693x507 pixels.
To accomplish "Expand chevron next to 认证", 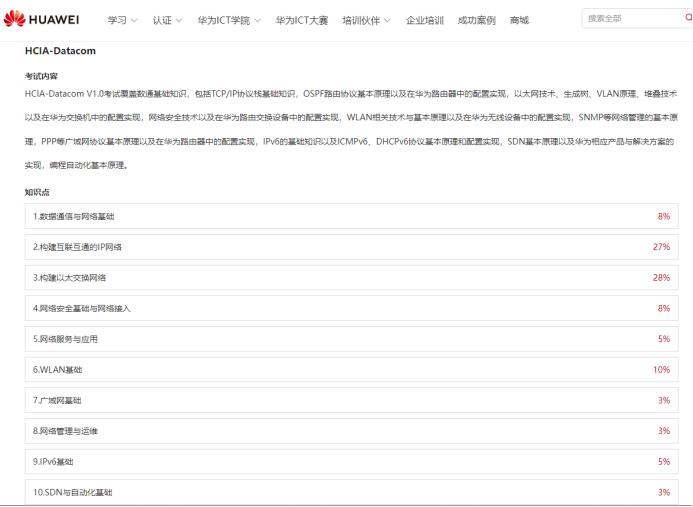I will [x=179, y=20].
